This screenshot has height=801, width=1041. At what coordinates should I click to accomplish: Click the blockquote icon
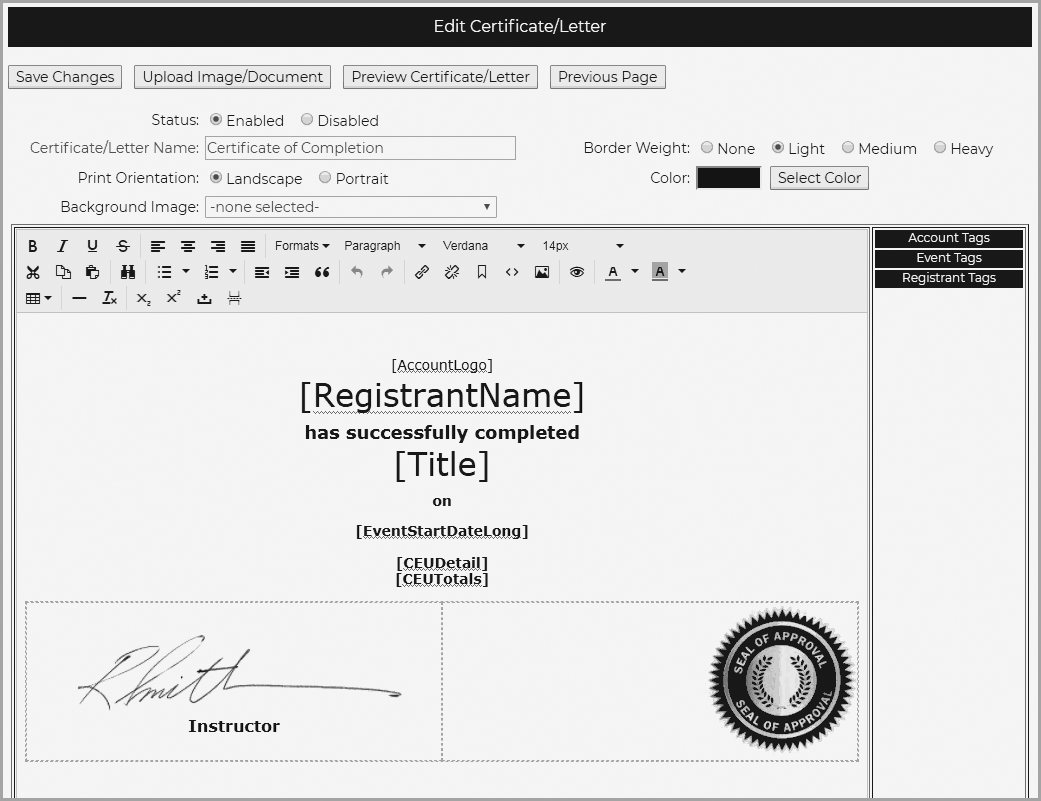point(322,272)
